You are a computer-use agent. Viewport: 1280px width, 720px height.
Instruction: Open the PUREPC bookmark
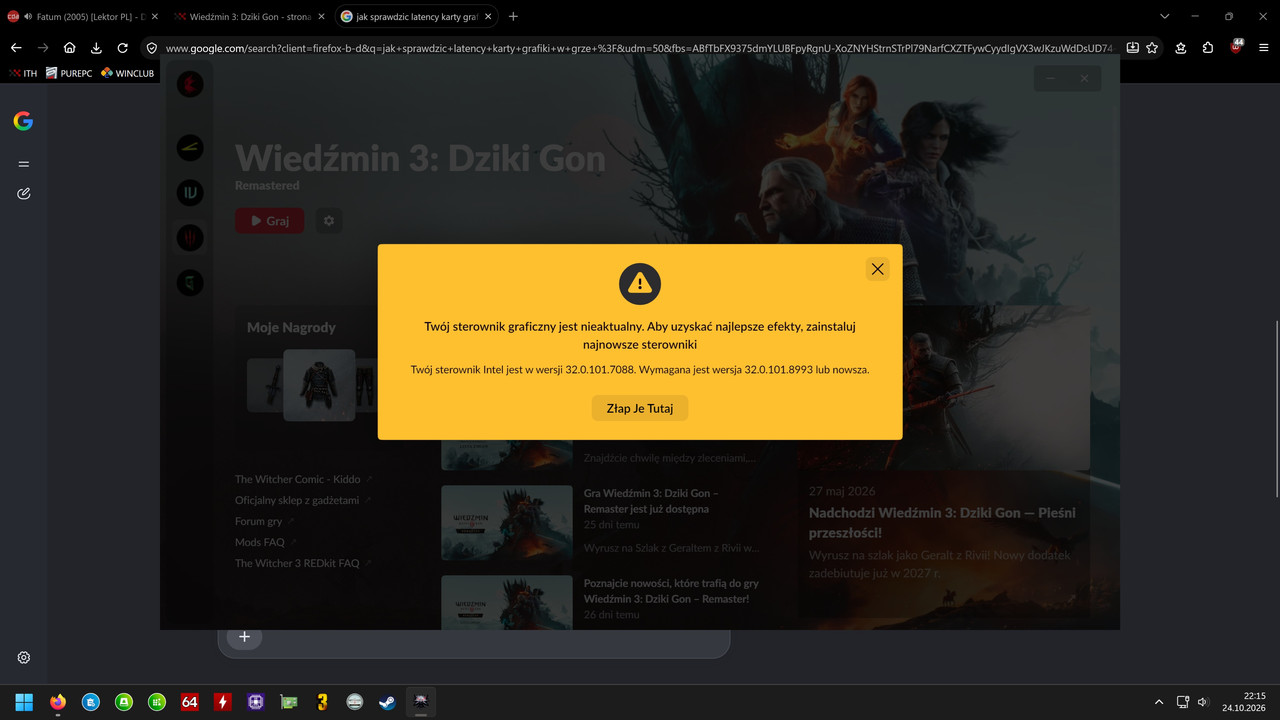pyautogui.click(x=68, y=73)
